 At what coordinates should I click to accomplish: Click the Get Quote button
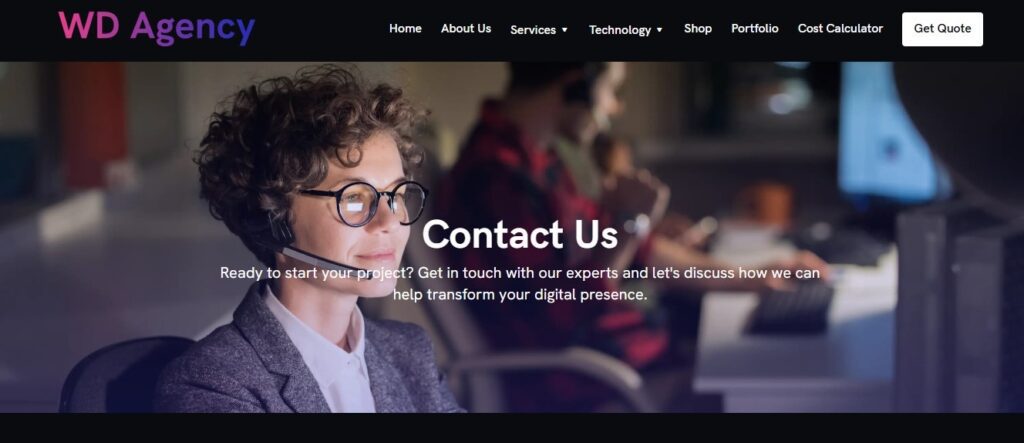click(x=942, y=29)
